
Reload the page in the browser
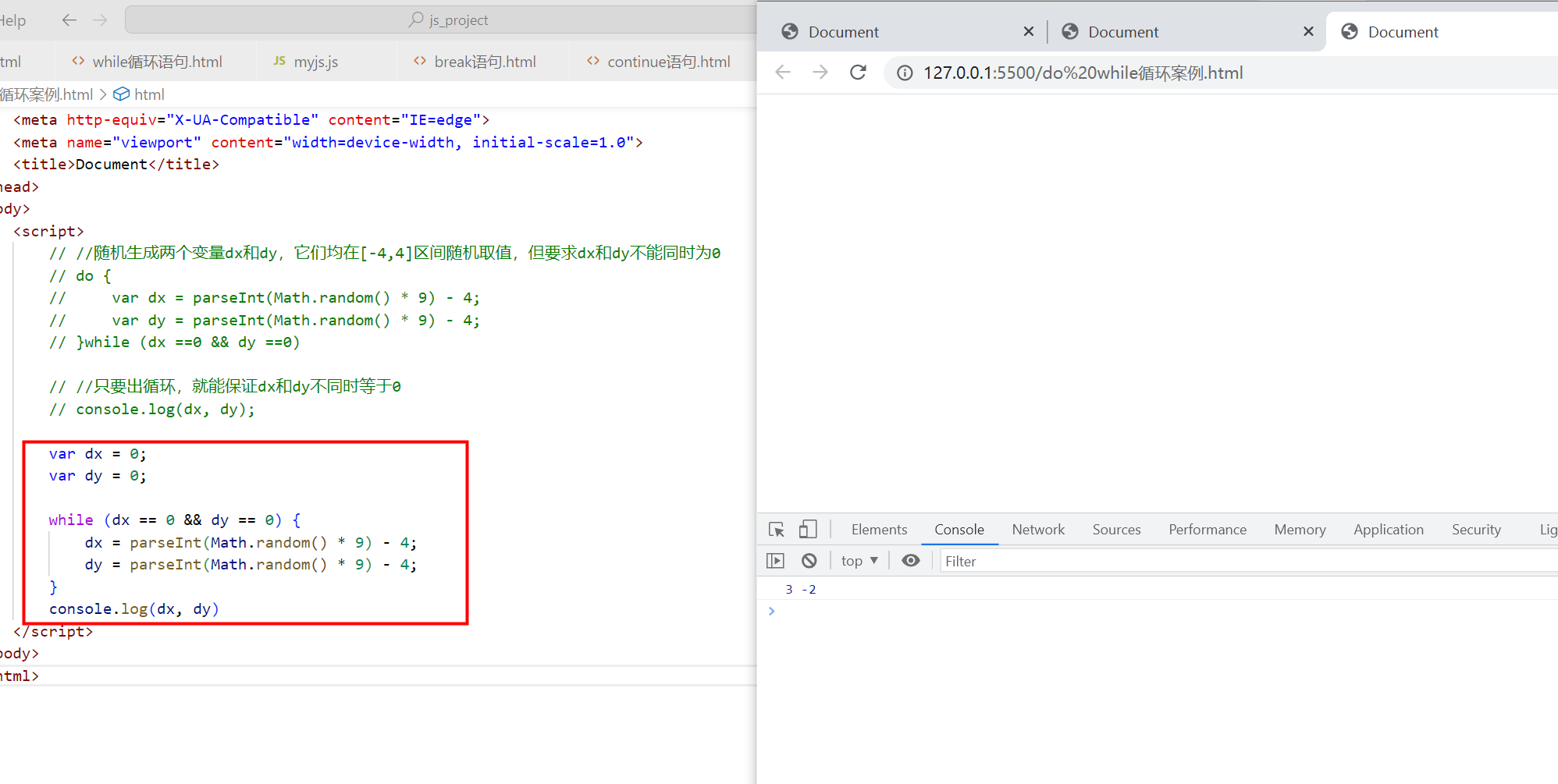(x=858, y=72)
